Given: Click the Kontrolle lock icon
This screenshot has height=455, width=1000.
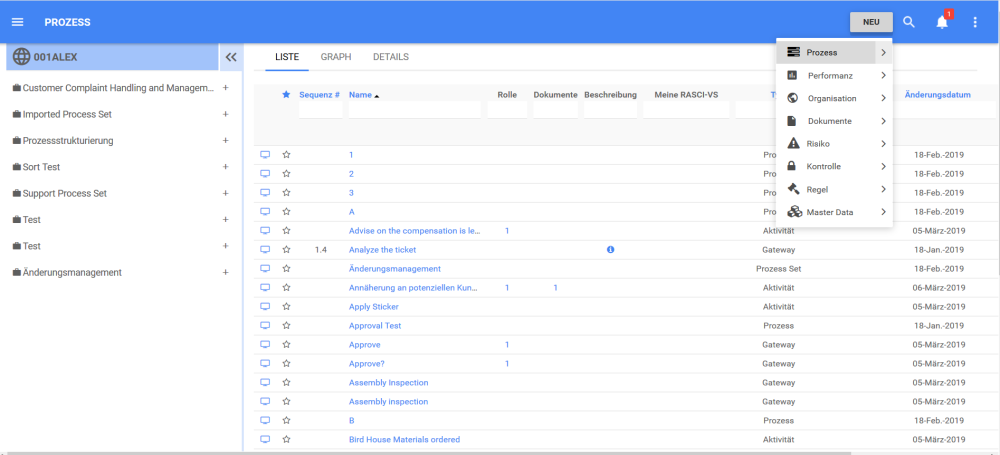Looking at the screenshot, I should coord(791,167).
